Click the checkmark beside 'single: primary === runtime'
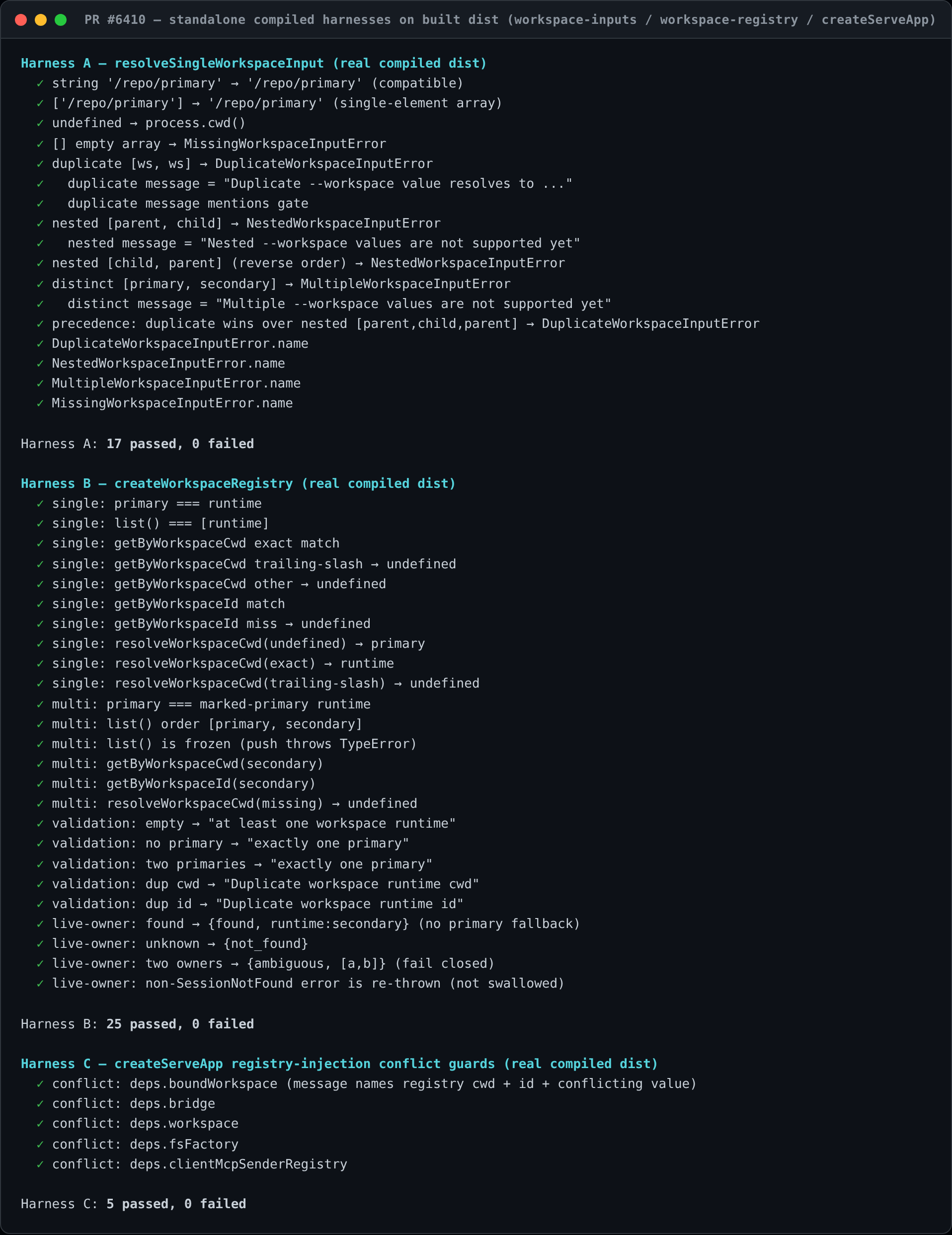This screenshot has width=952, height=1235. coord(40,504)
